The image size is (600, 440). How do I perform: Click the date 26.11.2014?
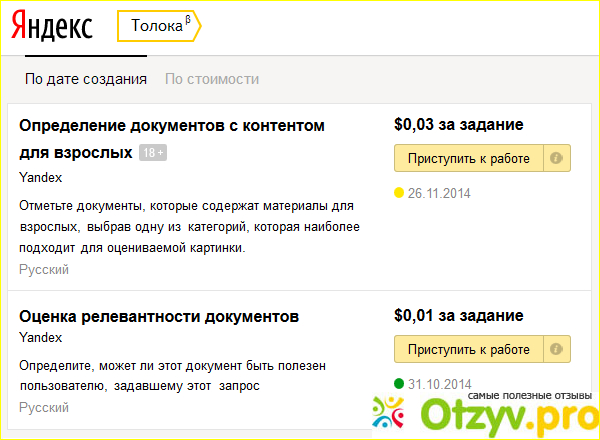tap(438, 193)
